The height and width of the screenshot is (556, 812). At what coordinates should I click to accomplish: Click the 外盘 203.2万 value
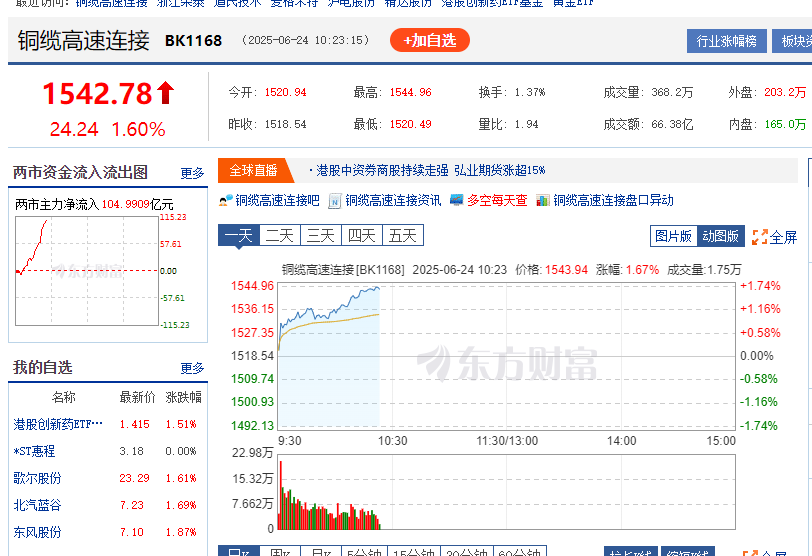(x=785, y=92)
